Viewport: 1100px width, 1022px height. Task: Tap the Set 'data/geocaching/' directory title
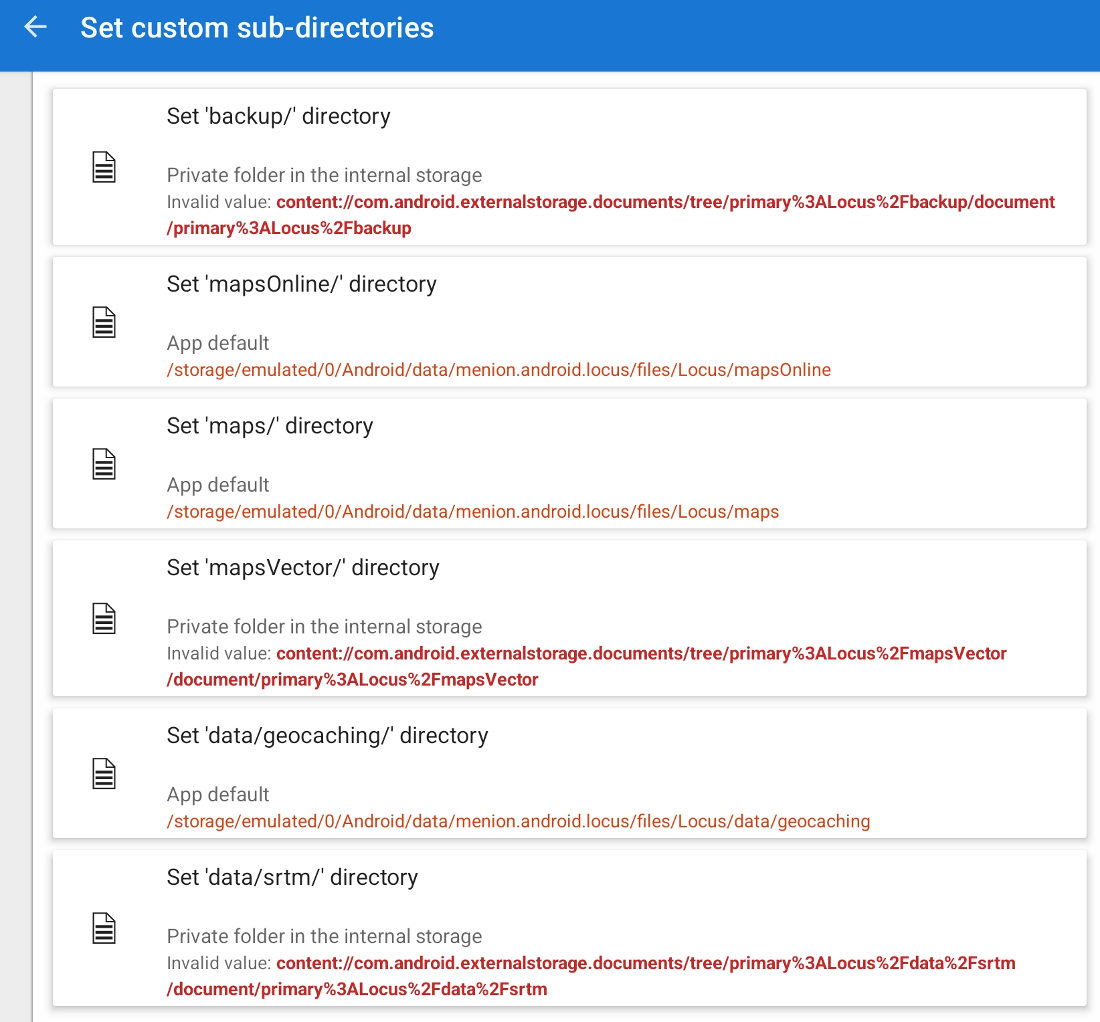point(327,736)
